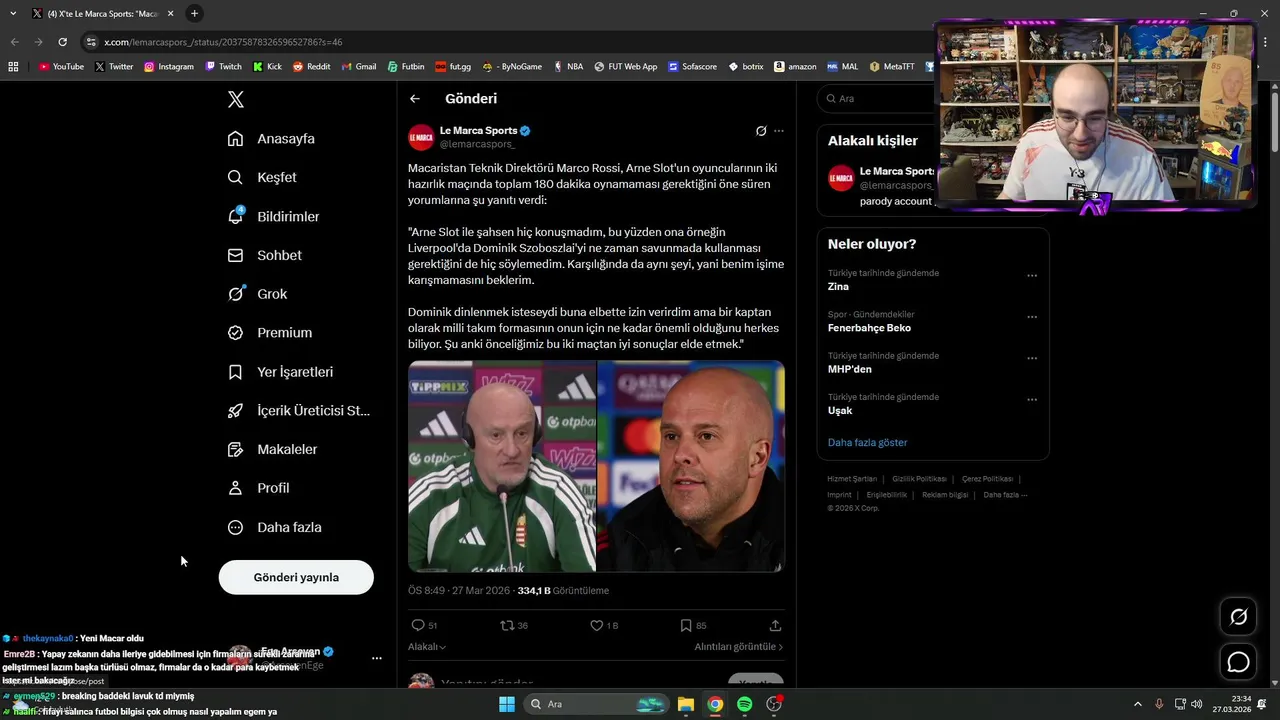Open Hizmet Şartları footer link
This screenshot has width=1280, height=720.
[852, 479]
